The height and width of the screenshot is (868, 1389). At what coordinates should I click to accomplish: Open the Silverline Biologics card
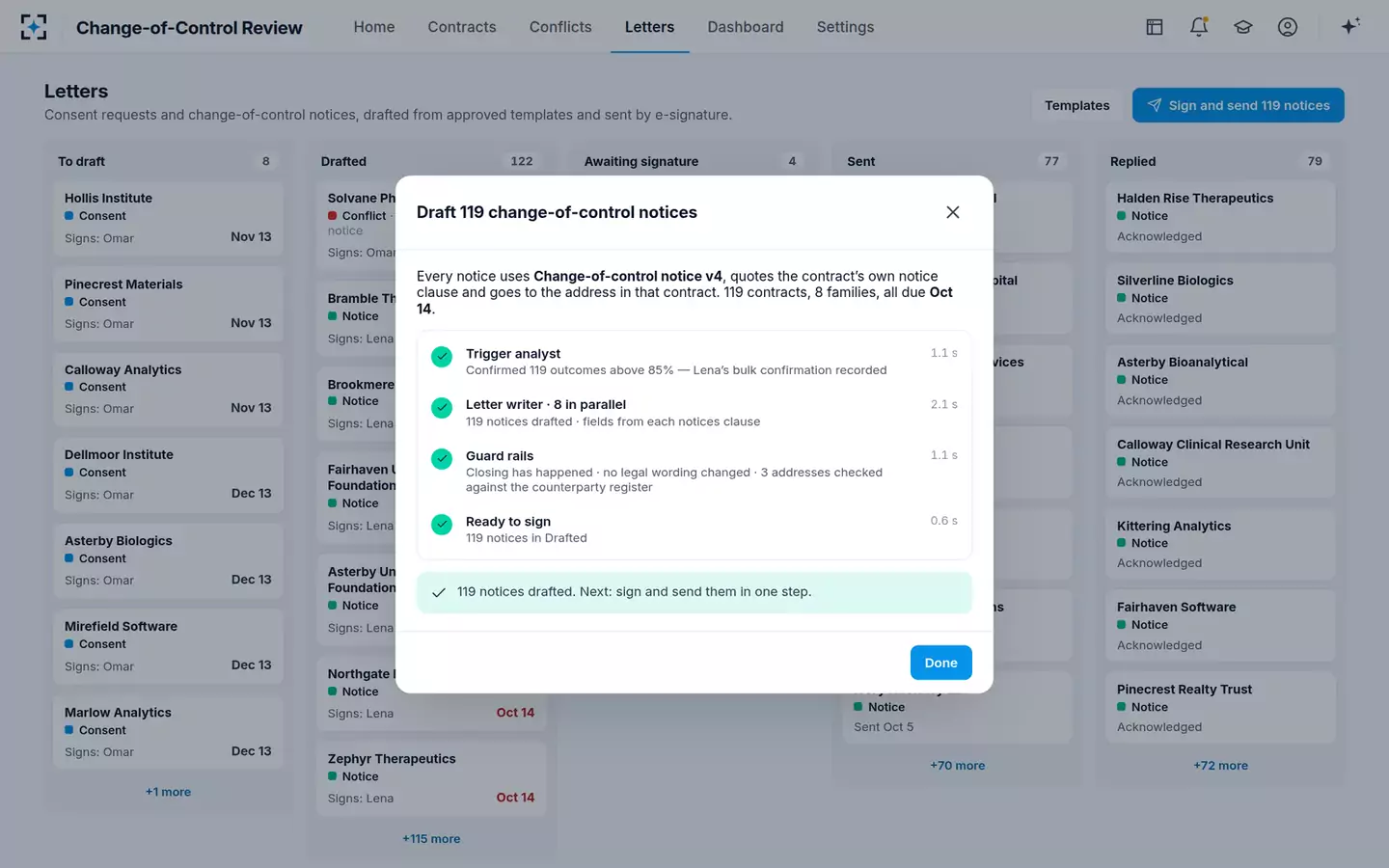pyautogui.click(x=1220, y=299)
